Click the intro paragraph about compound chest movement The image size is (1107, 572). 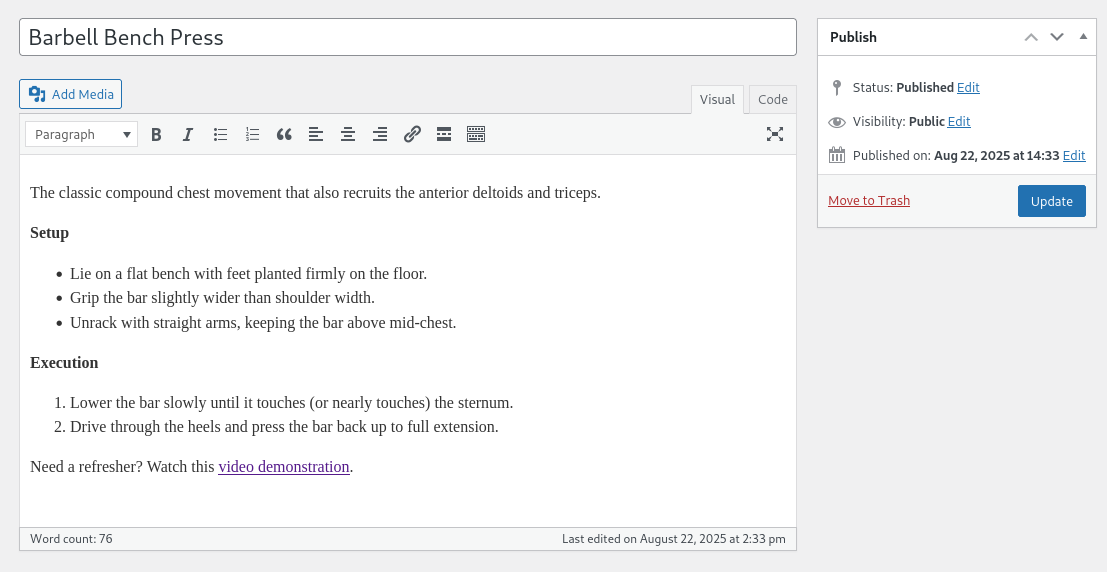(316, 193)
